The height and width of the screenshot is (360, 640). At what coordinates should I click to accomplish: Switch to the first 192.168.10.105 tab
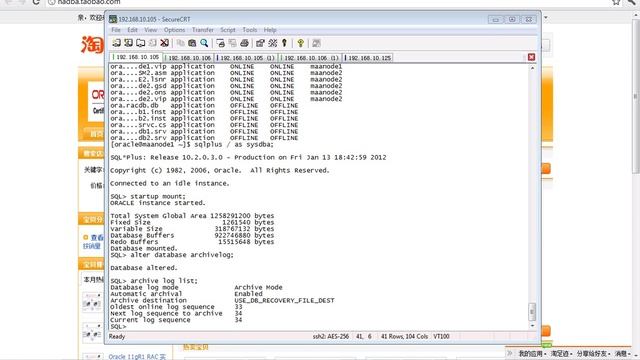click(136, 57)
